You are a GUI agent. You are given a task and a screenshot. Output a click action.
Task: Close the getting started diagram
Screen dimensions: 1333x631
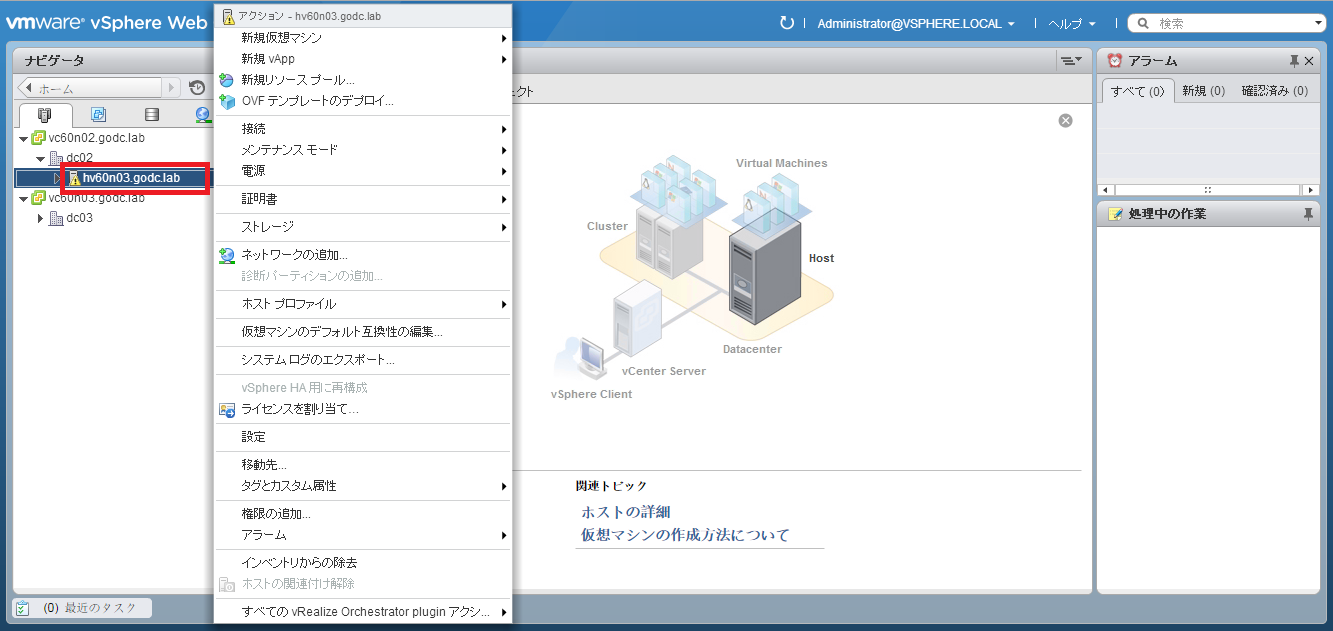(1065, 120)
